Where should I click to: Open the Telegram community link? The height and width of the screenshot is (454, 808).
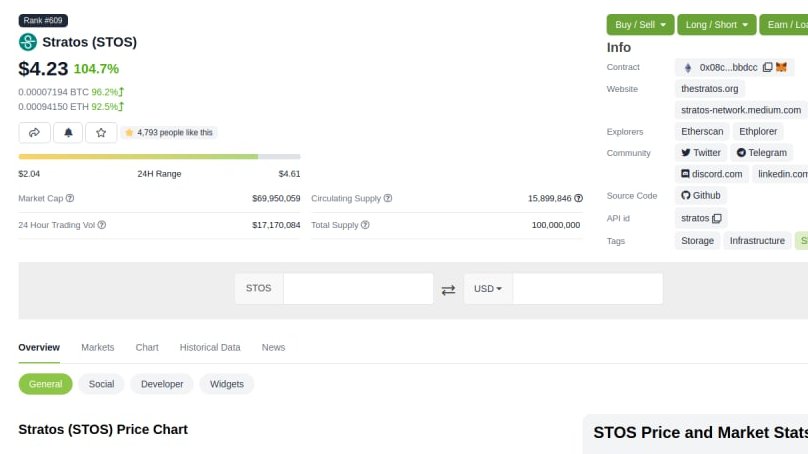click(762, 153)
